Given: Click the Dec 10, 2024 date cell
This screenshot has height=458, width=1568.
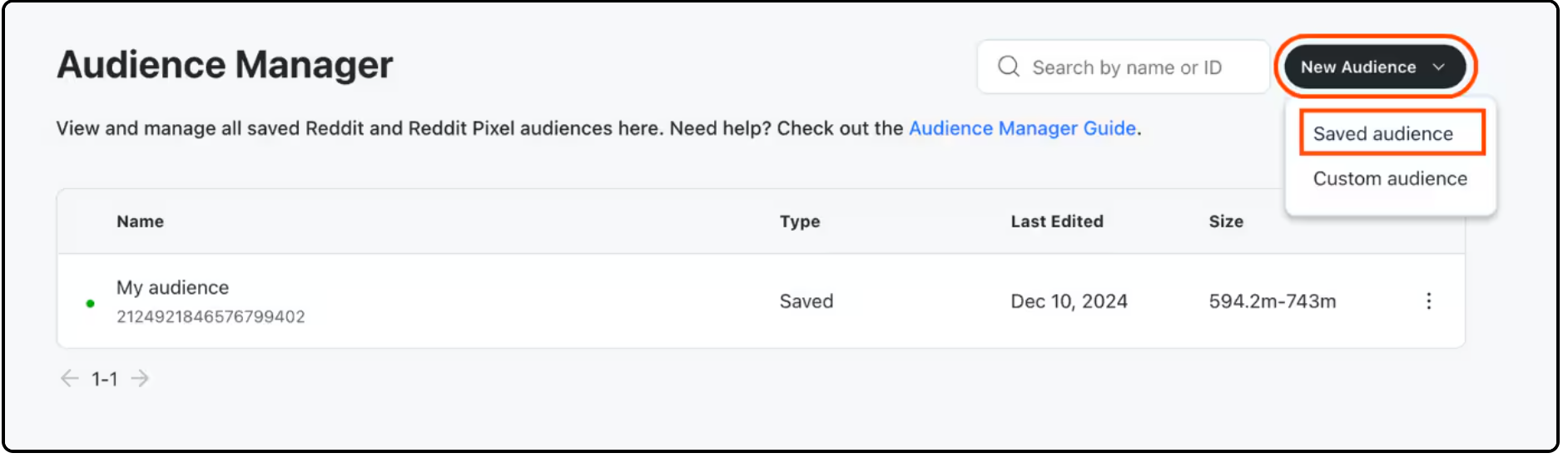Looking at the screenshot, I should coord(1069,301).
